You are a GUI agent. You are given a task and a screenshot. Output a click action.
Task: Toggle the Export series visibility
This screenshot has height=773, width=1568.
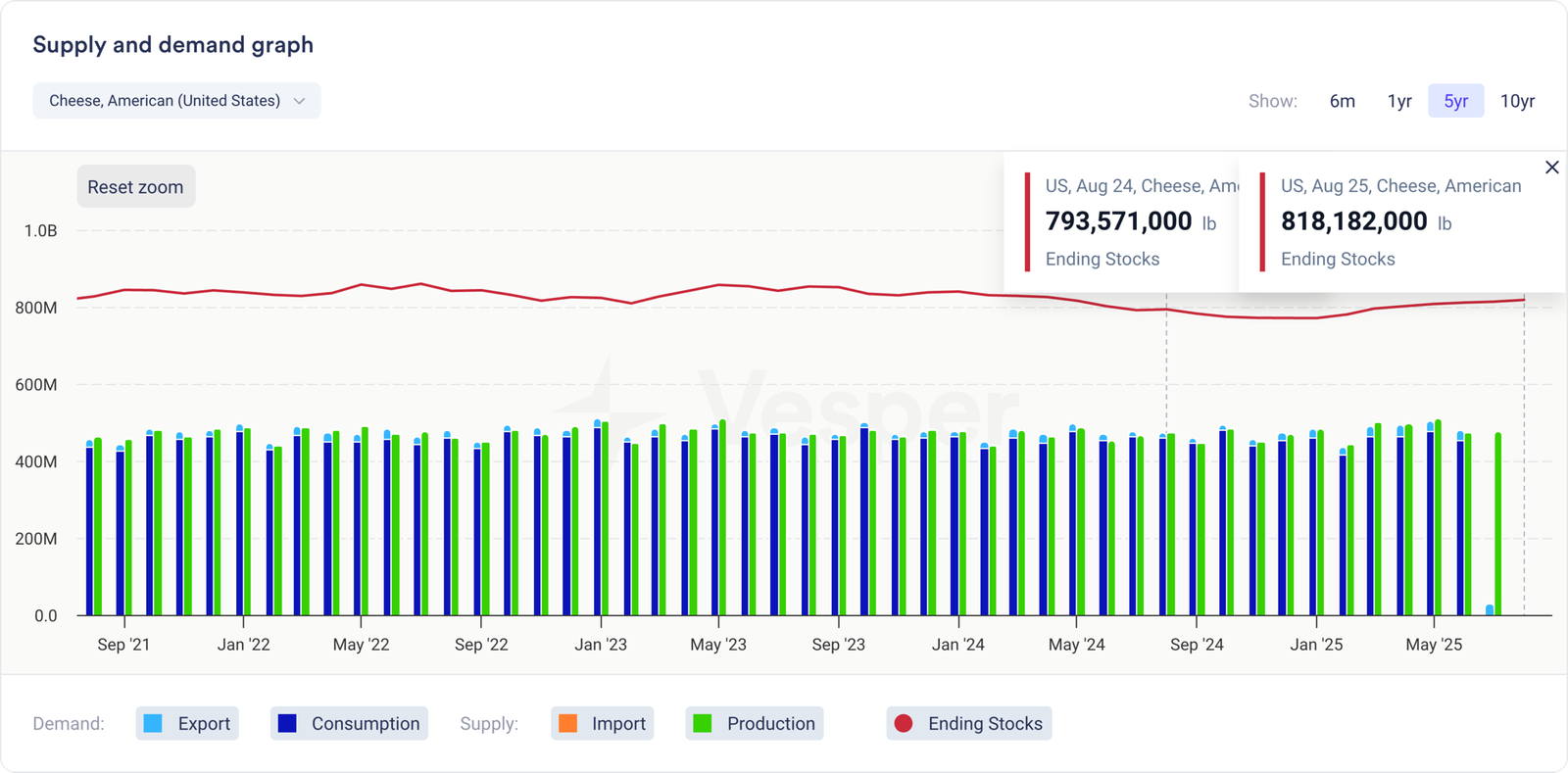coord(204,723)
